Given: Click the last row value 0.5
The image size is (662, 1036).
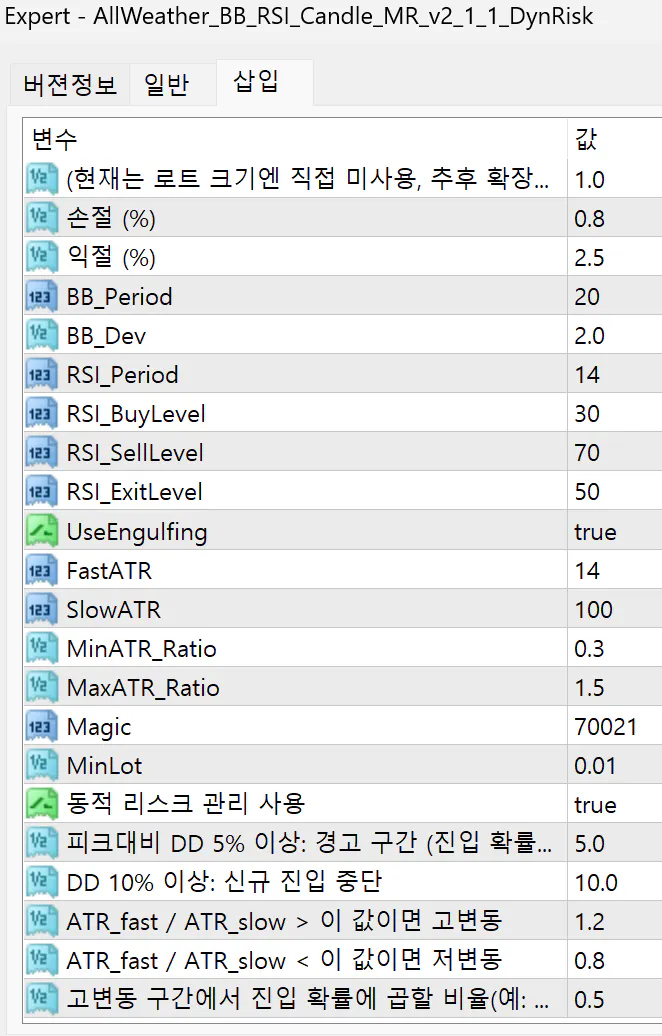Looking at the screenshot, I should click(x=589, y=999).
